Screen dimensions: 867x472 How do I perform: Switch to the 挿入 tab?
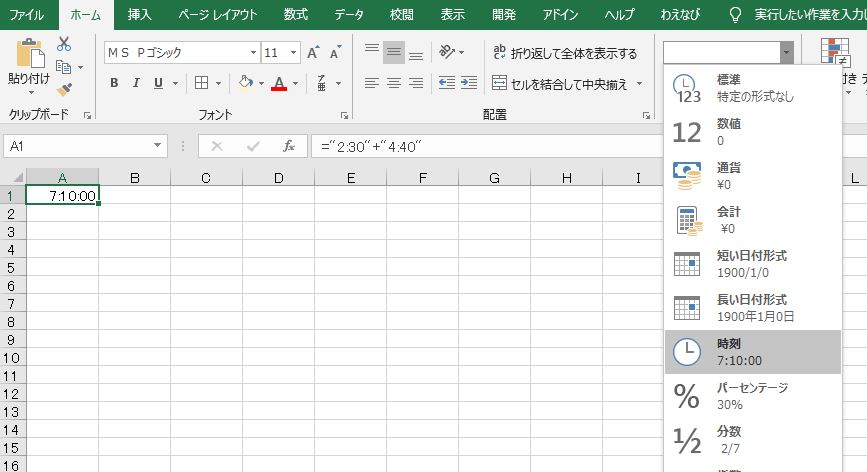pos(139,14)
